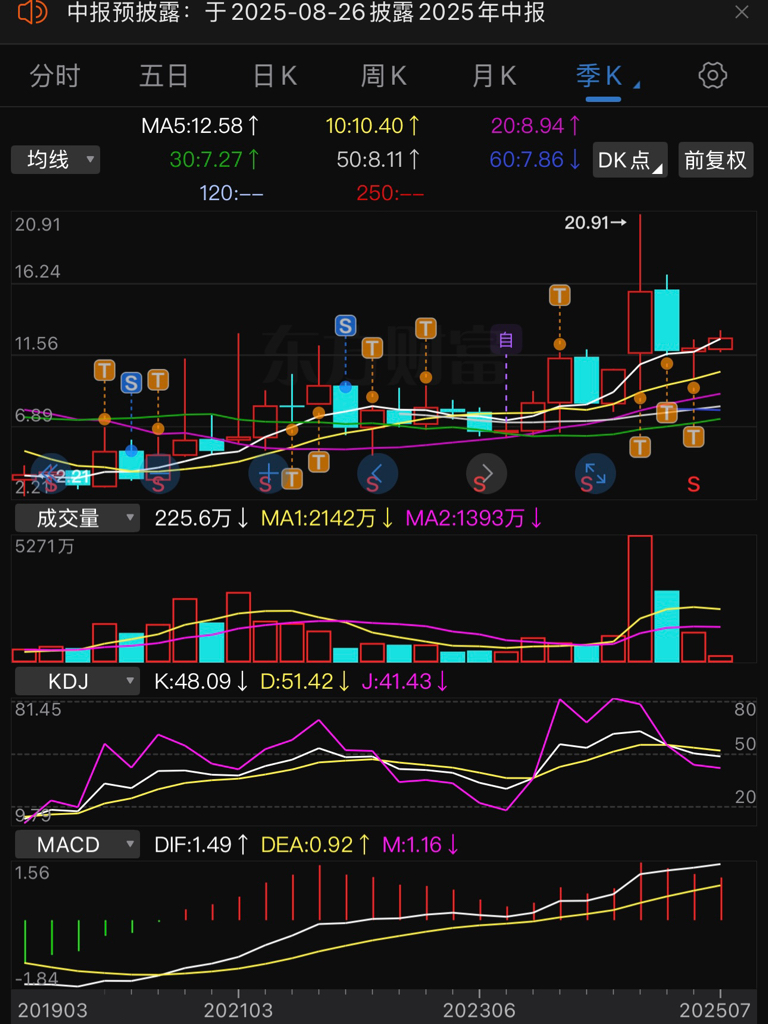Image resolution: width=768 pixels, height=1024 pixels.
Task: Tap the MA5:12.58 label
Action: (x=200, y=125)
